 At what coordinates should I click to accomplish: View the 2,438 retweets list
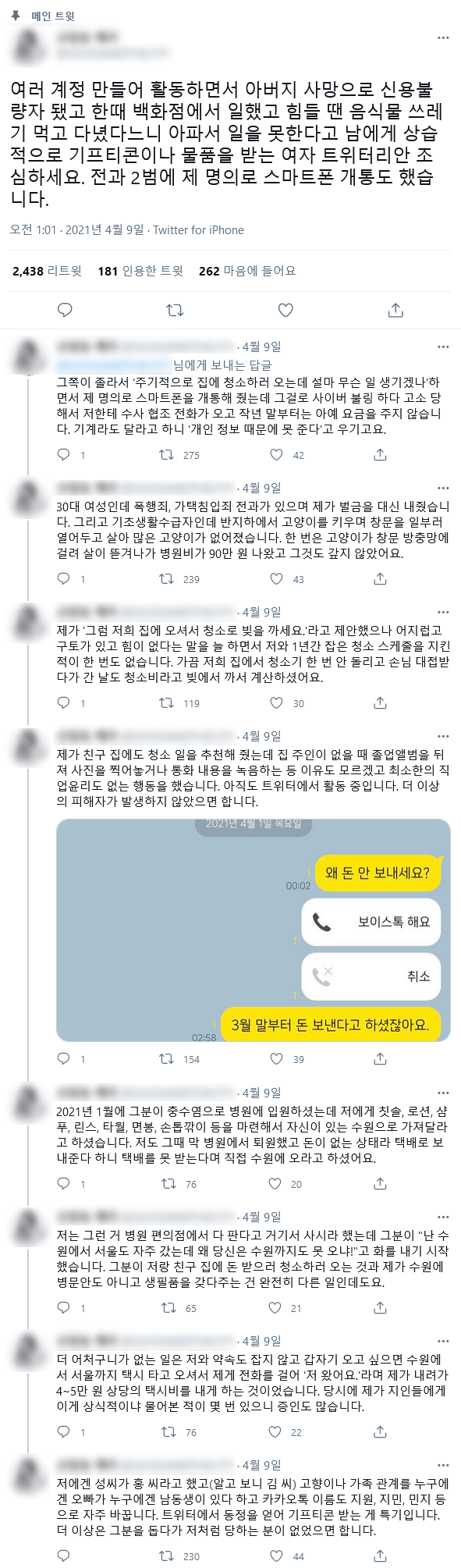pos(47,271)
